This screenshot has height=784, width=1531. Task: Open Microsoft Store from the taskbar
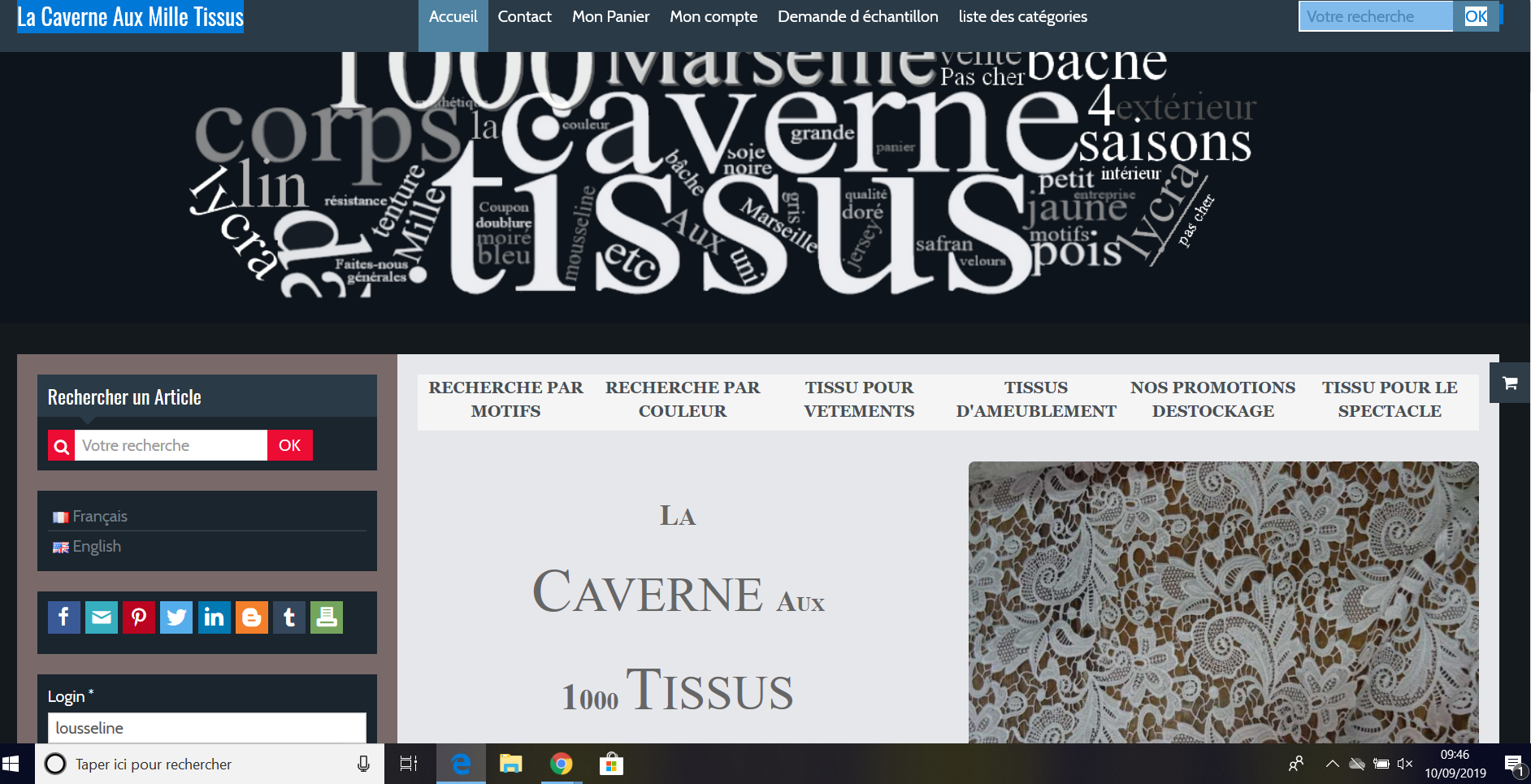[x=611, y=764]
